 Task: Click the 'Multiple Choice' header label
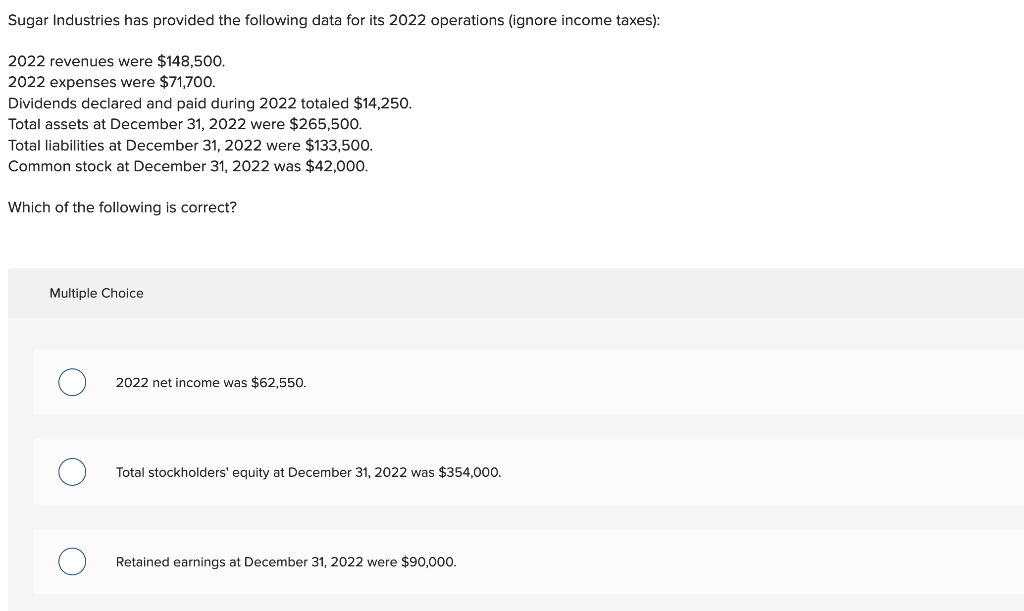click(96, 293)
